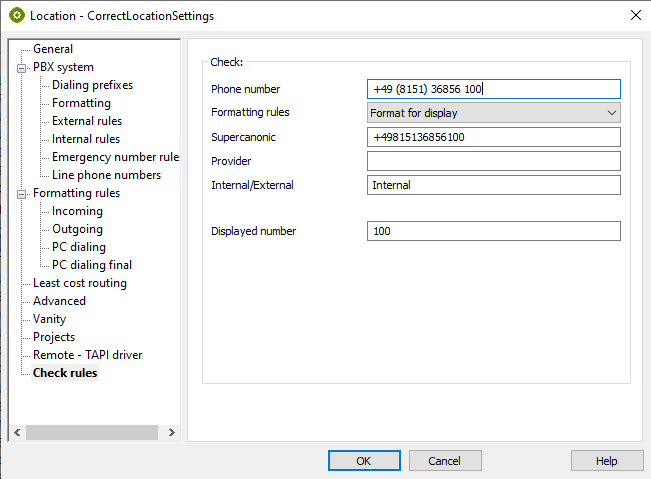
Task: Open the Formatting rules dropdown
Action: (x=494, y=113)
